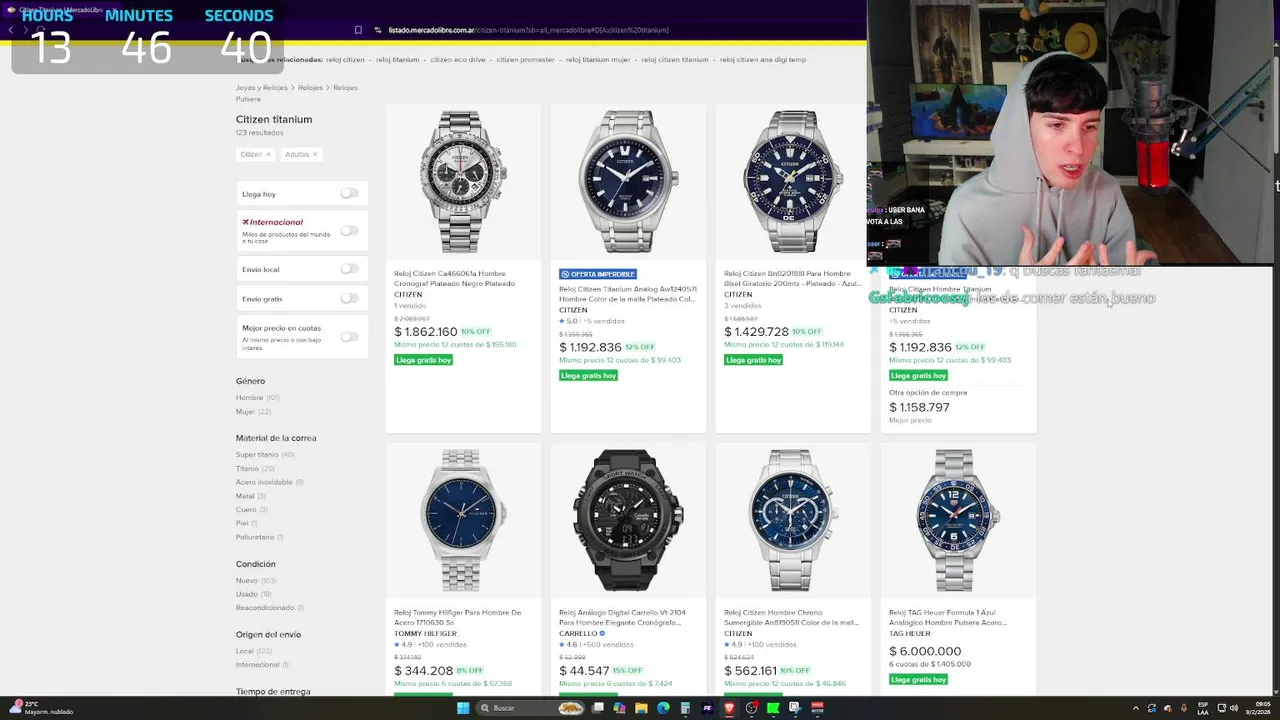
Task: Show hidden system tray icons
Action: tap(1135, 708)
